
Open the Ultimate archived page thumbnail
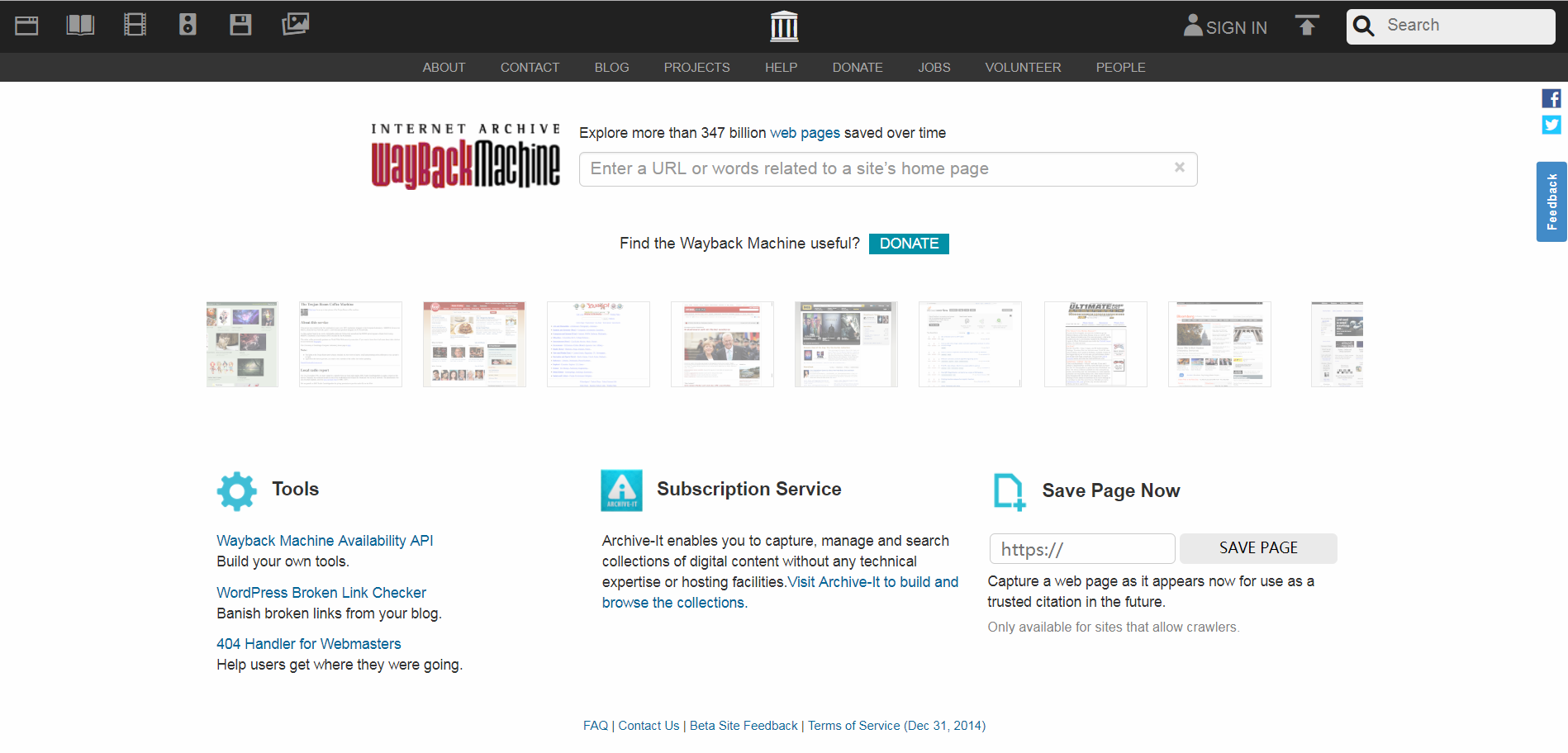pyautogui.click(x=1095, y=344)
